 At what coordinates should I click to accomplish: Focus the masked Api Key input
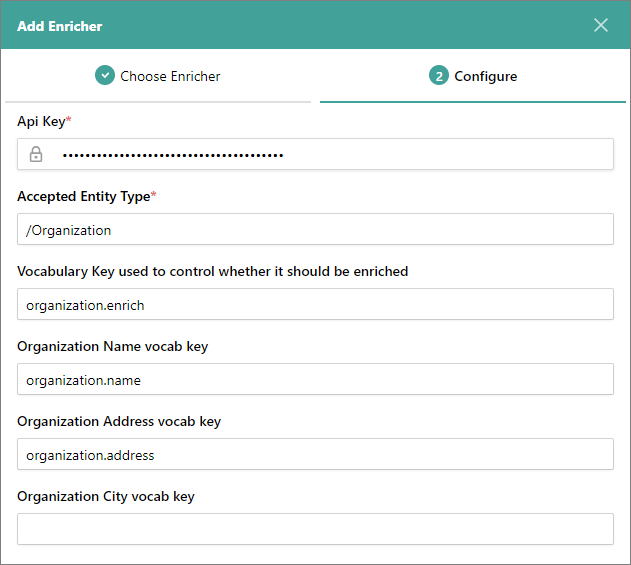[330, 154]
